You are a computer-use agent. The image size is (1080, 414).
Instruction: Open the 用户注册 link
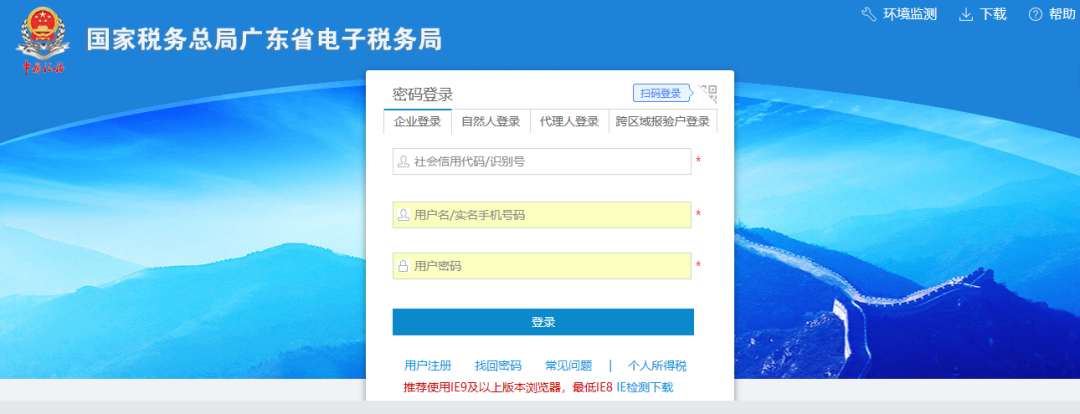click(428, 366)
